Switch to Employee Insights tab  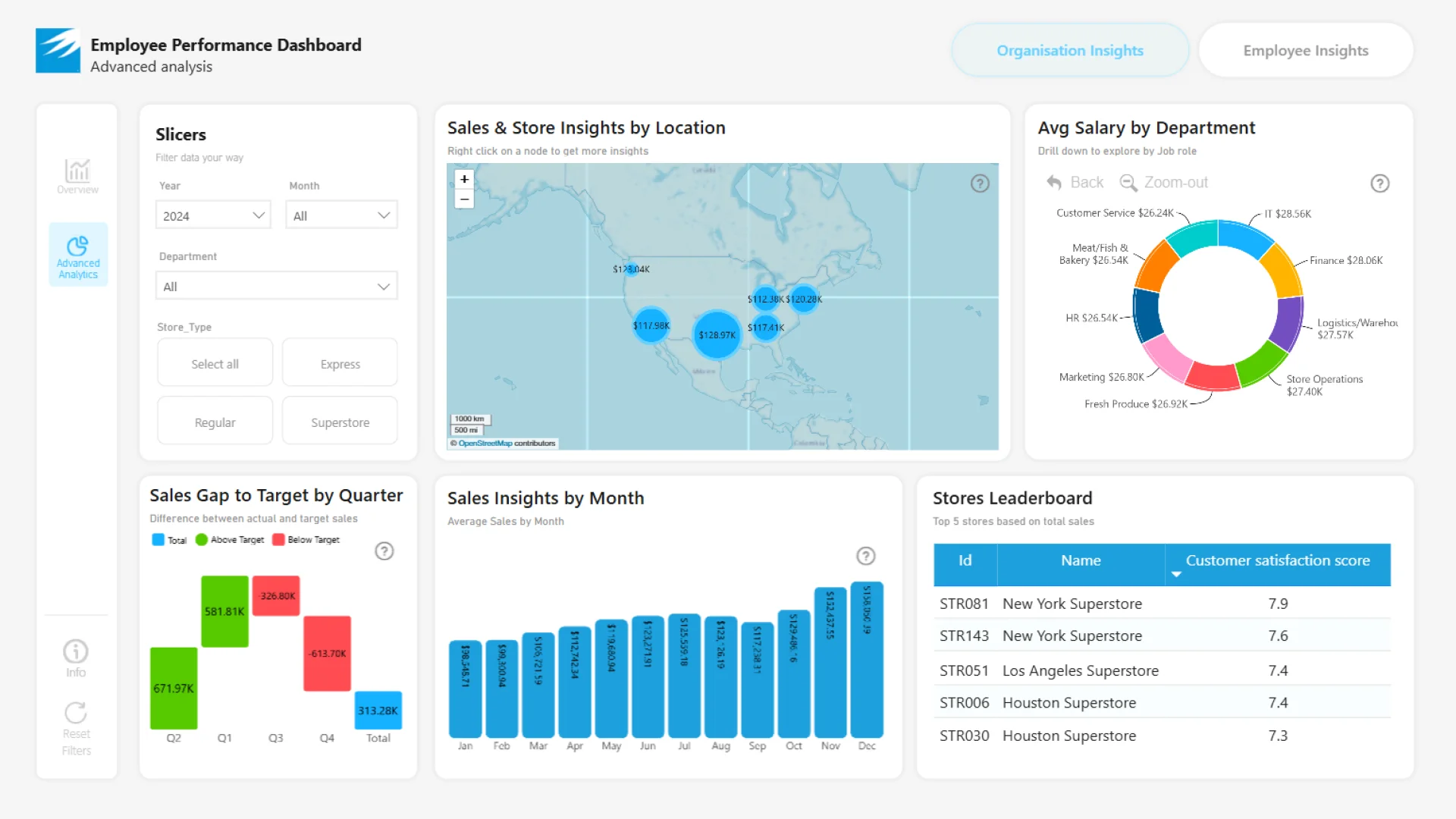[1305, 51]
